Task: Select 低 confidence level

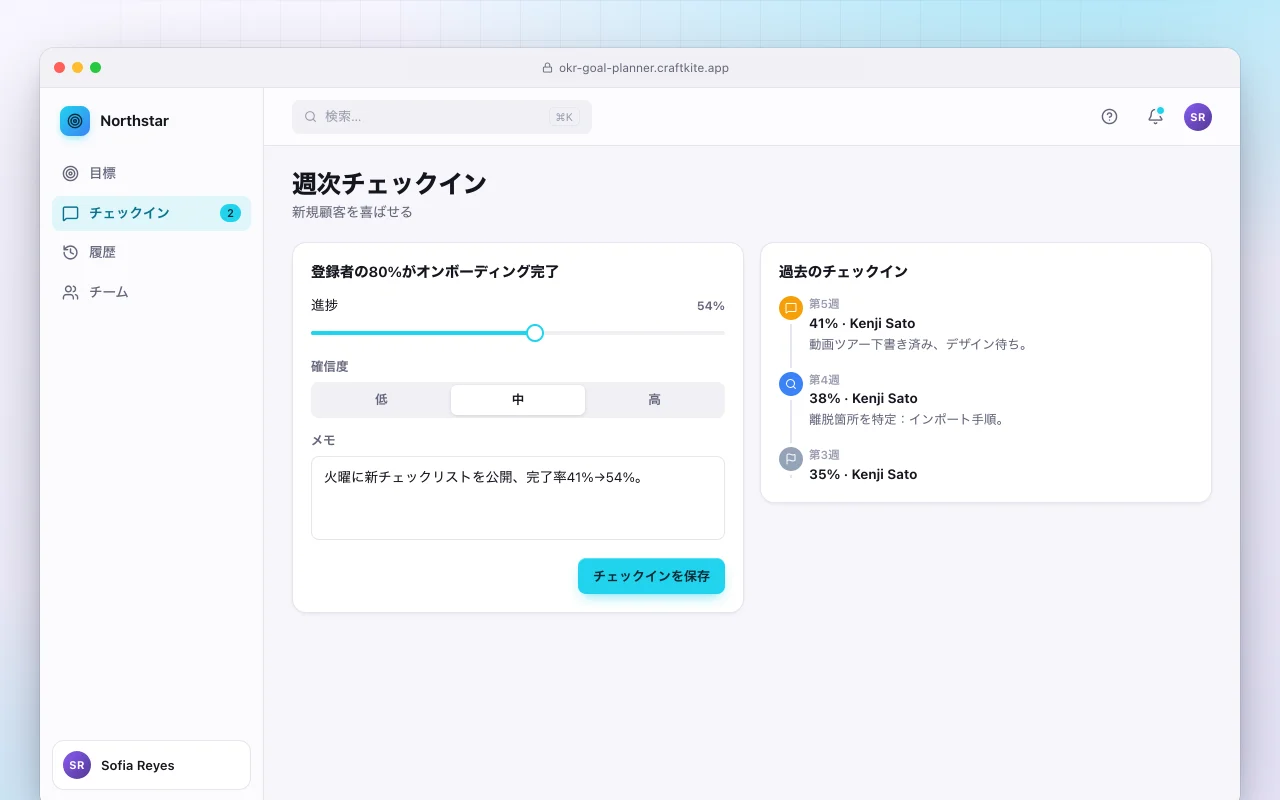Action: click(x=381, y=400)
